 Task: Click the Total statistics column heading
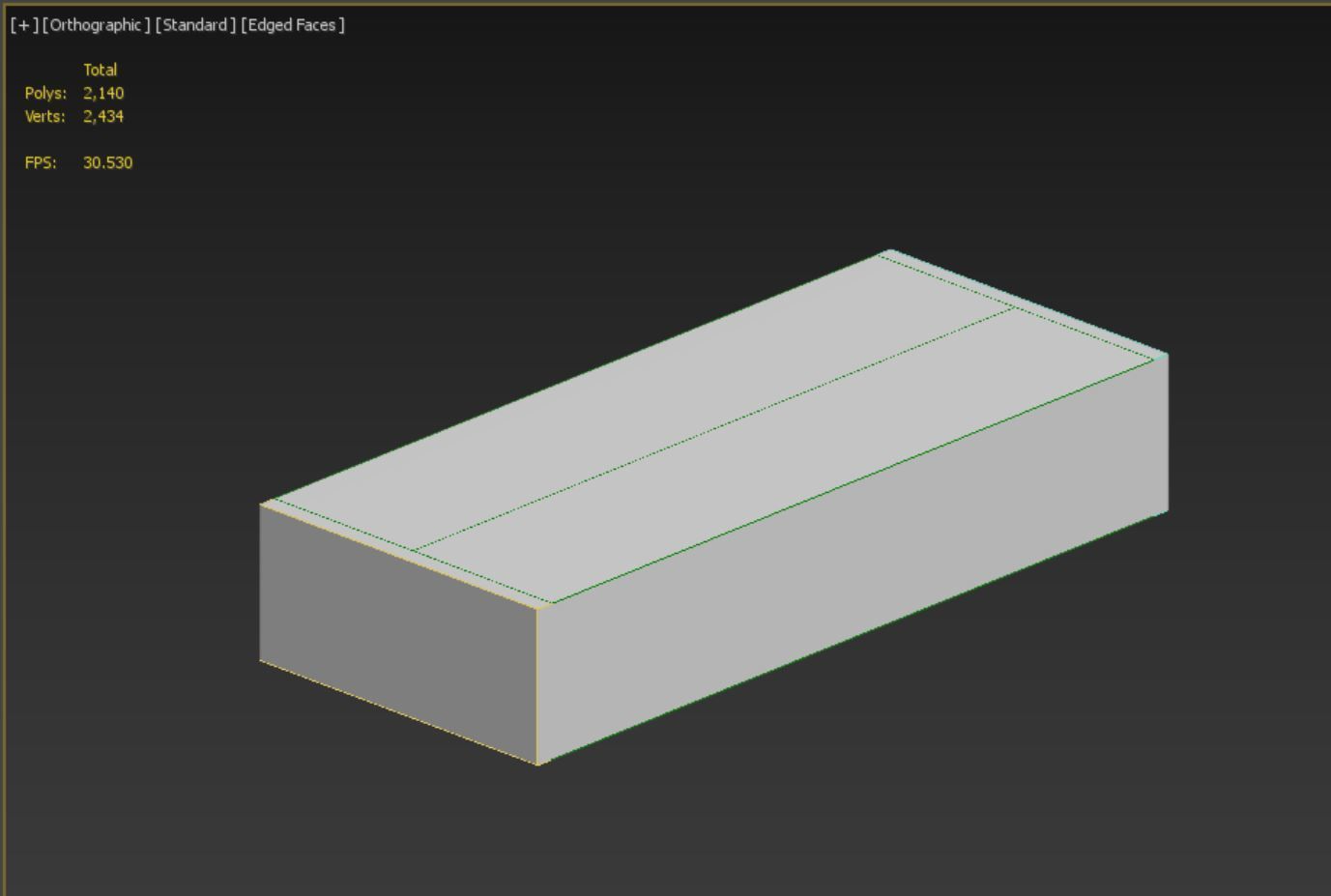coord(101,70)
